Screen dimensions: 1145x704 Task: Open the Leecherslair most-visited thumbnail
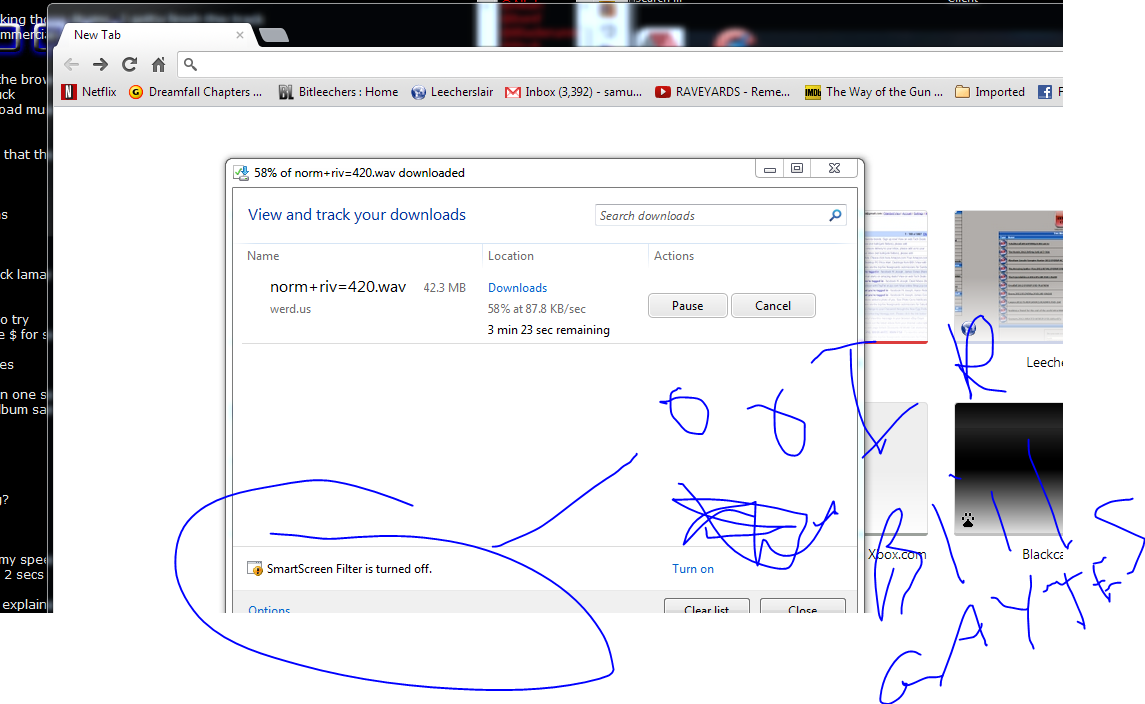pos(1008,278)
